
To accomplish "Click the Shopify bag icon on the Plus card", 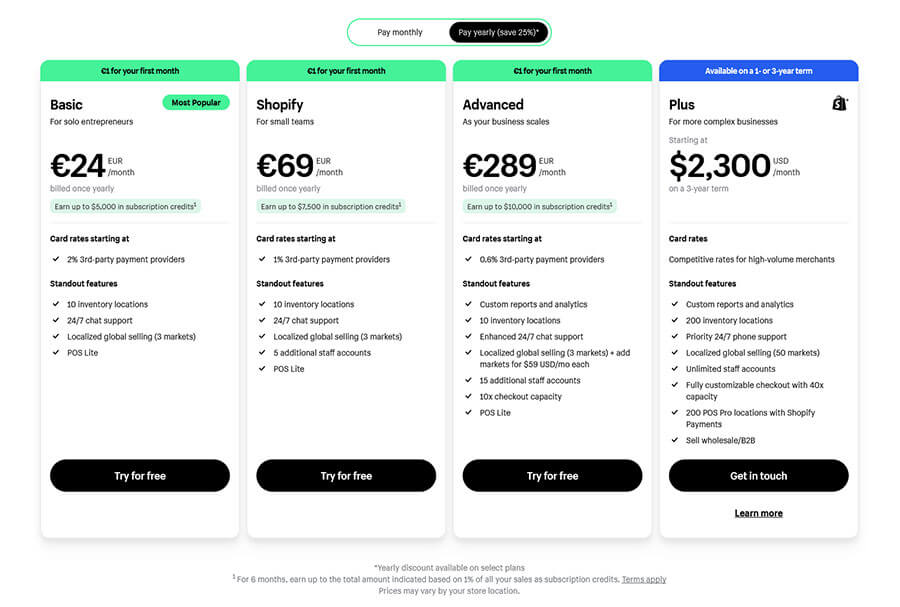I will (837, 104).
